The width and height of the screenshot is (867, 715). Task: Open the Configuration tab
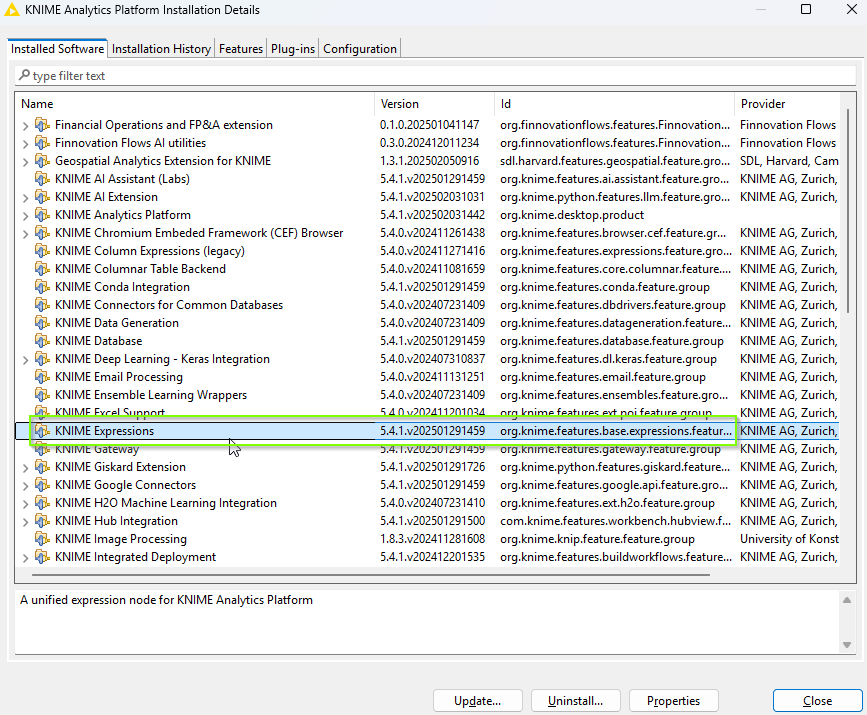359,49
